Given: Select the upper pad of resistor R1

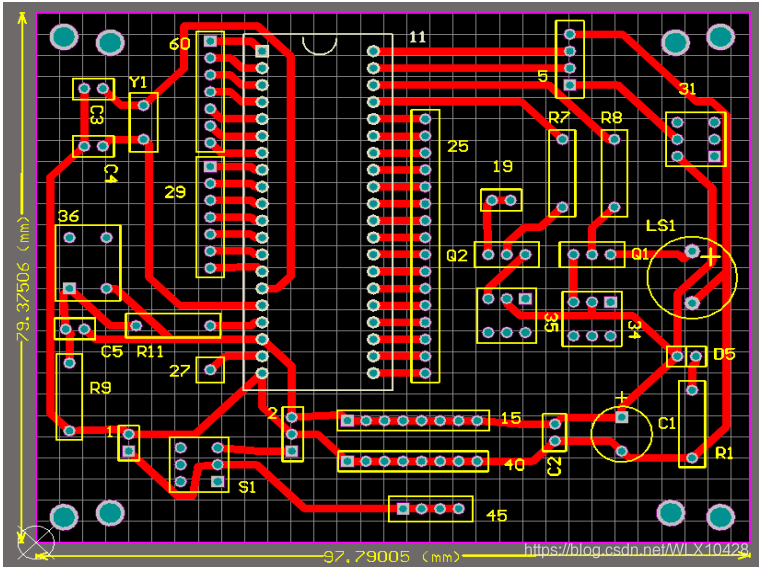Looking at the screenshot, I should [x=692, y=389].
